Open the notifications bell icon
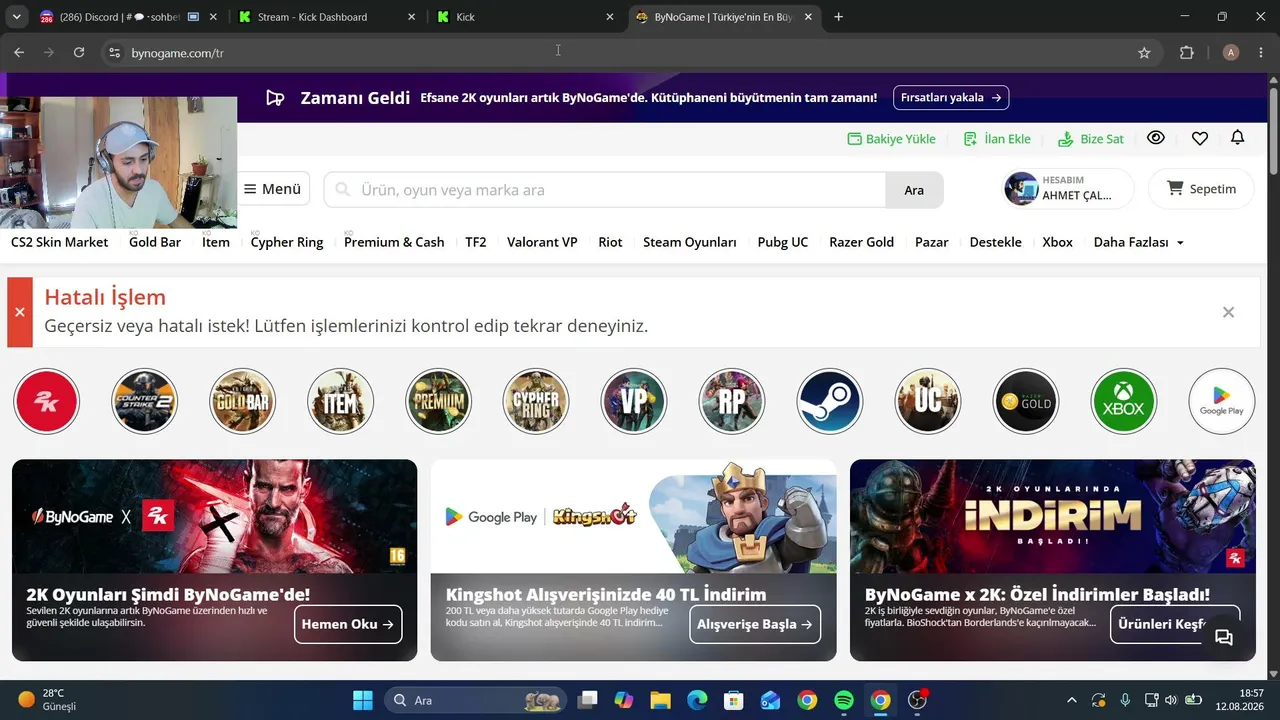 click(1238, 138)
